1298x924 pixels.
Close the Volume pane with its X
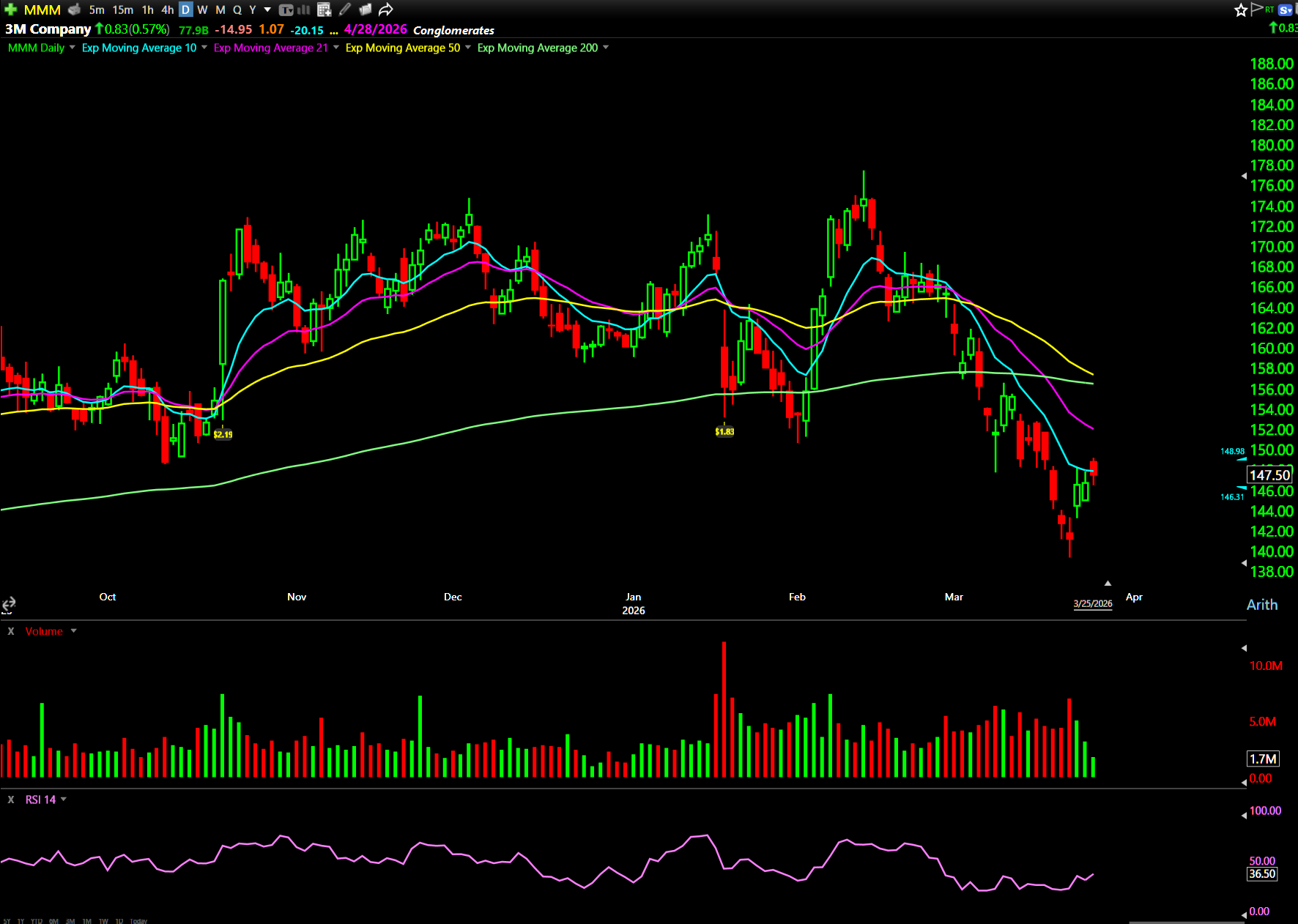tap(11, 631)
